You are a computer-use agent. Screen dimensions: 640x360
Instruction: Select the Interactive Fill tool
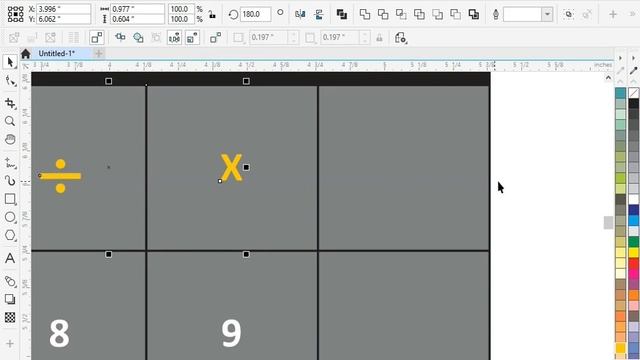tap(10, 281)
